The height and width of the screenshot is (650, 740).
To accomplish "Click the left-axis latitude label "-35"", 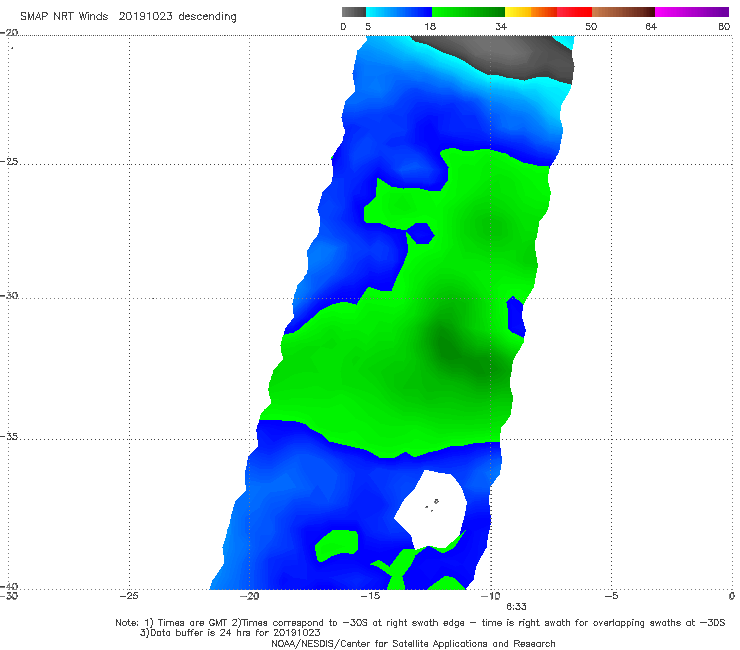I will click(x=9, y=437).
